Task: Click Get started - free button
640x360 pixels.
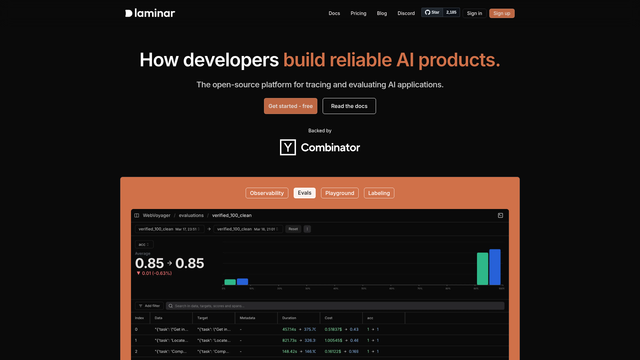Action: [290, 106]
